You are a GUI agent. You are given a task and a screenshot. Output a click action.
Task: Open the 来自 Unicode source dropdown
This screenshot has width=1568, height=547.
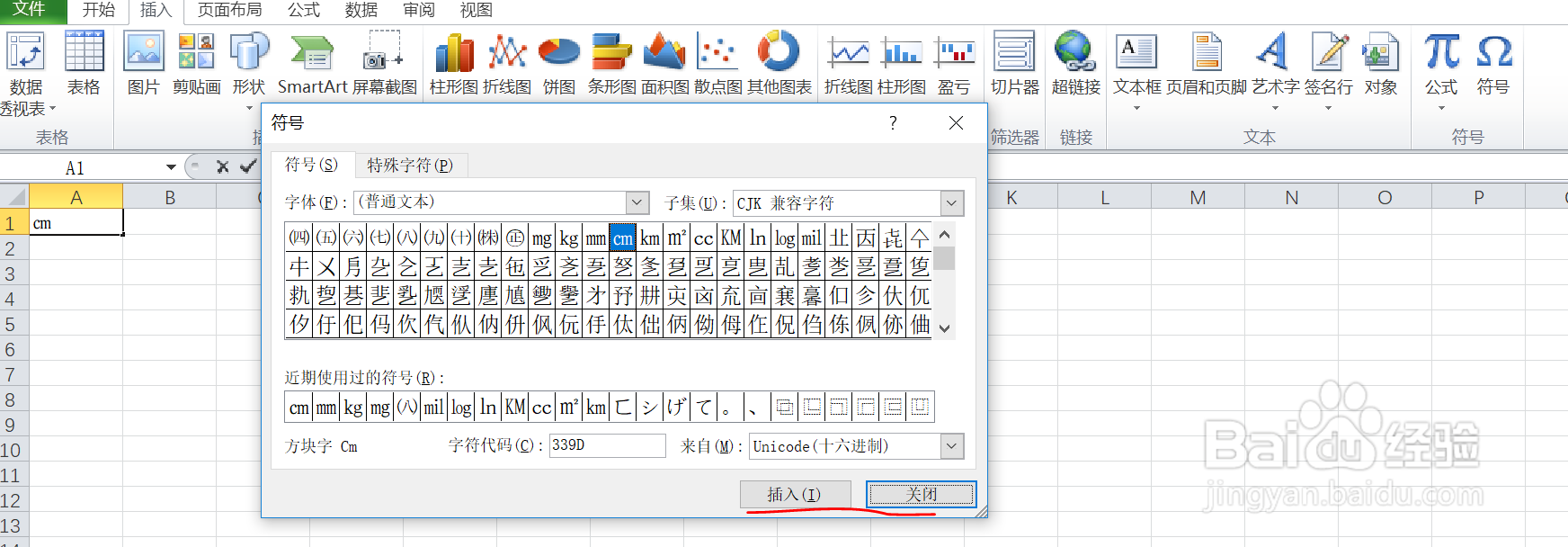pyautogui.click(x=952, y=445)
